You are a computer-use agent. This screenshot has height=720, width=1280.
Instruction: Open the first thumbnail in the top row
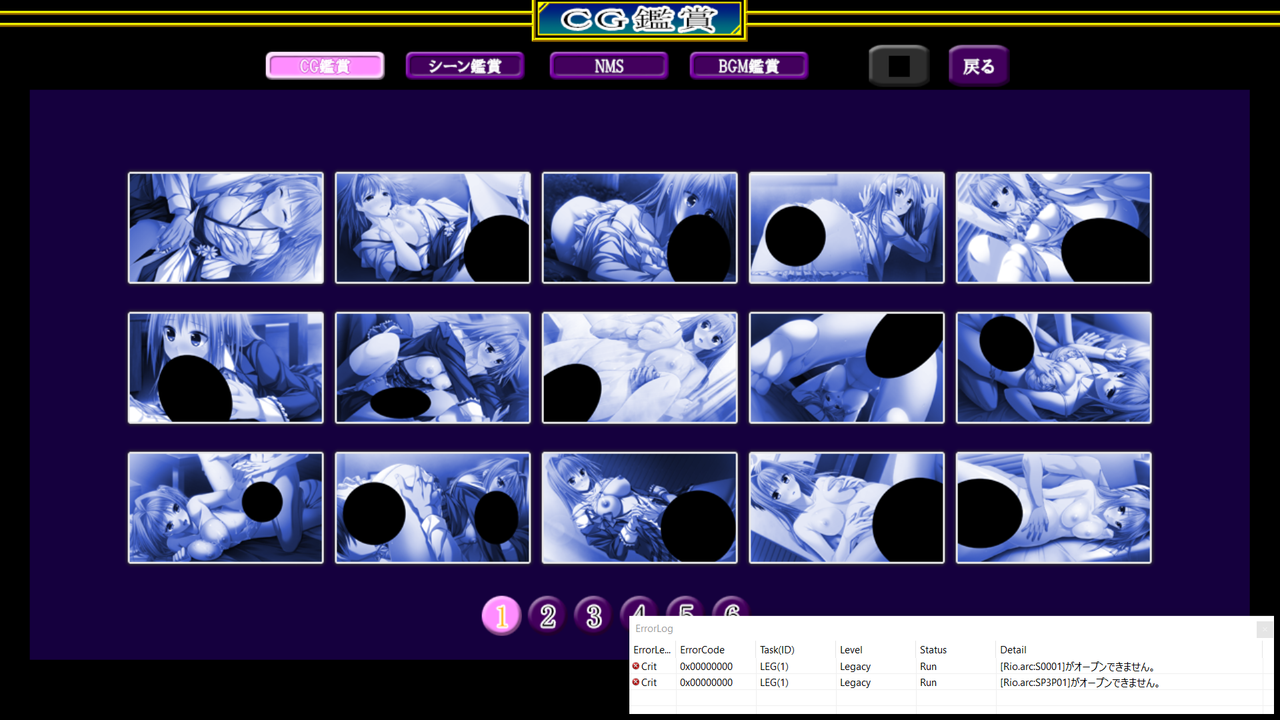(x=226, y=228)
